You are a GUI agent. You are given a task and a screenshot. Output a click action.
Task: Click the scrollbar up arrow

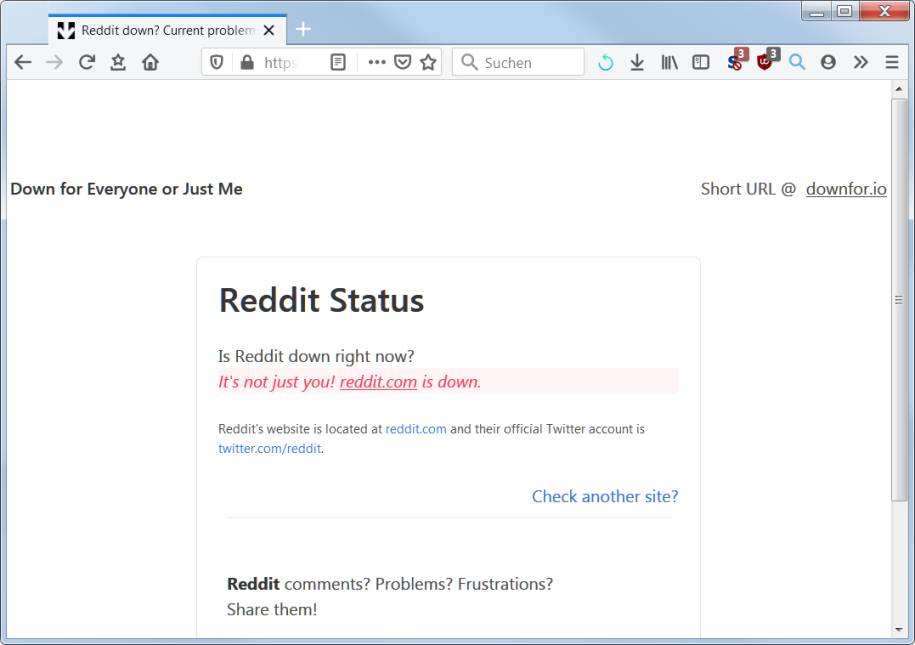tap(899, 89)
